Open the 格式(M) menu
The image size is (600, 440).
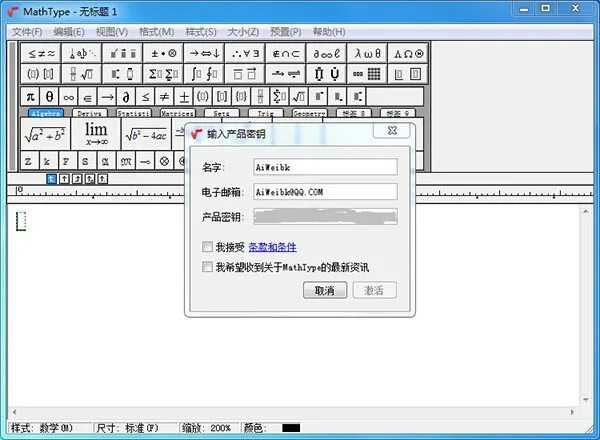pyautogui.click(x=157, y=32)
